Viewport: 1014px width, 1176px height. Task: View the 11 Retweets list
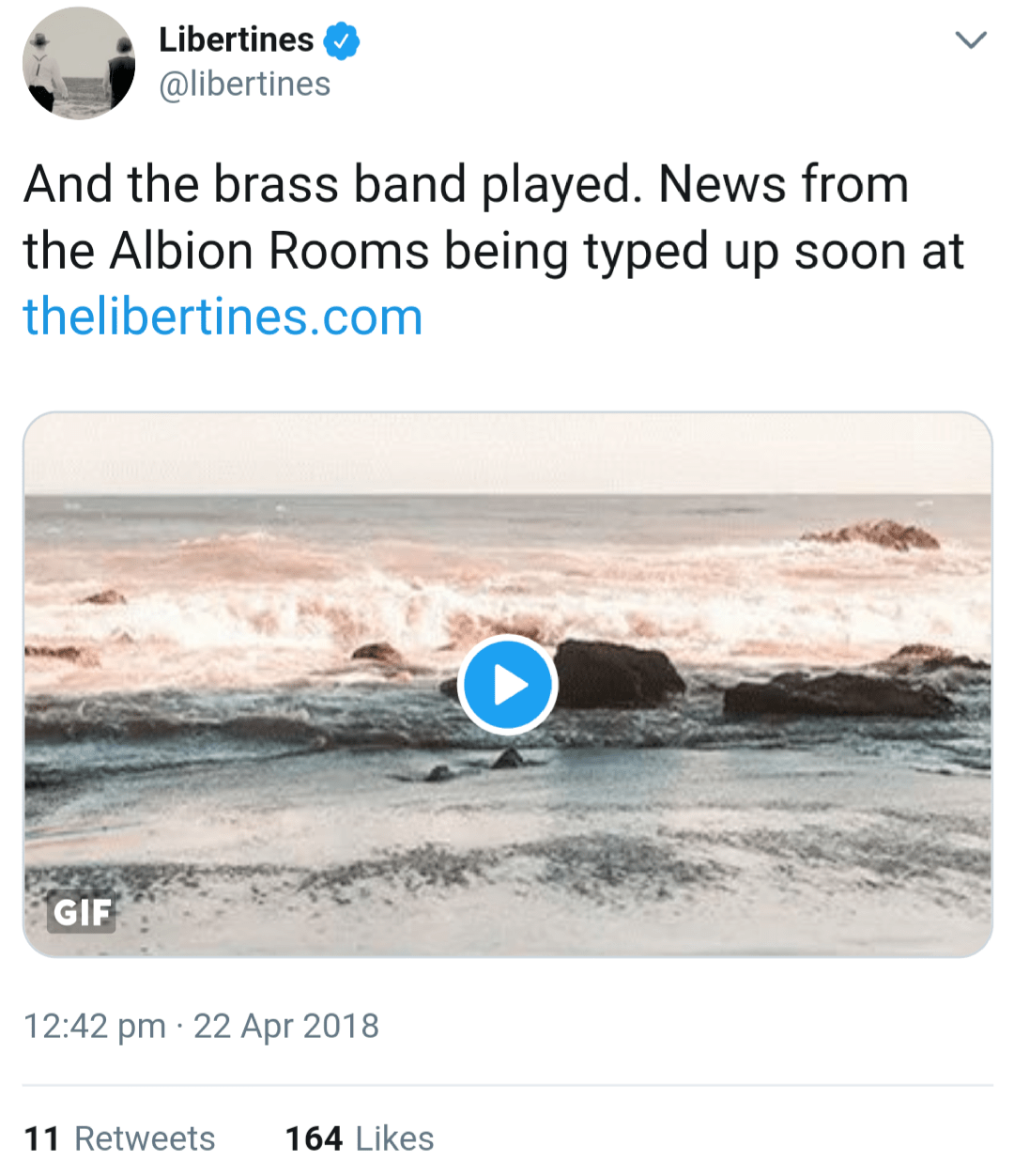(x=119, y=1138)
